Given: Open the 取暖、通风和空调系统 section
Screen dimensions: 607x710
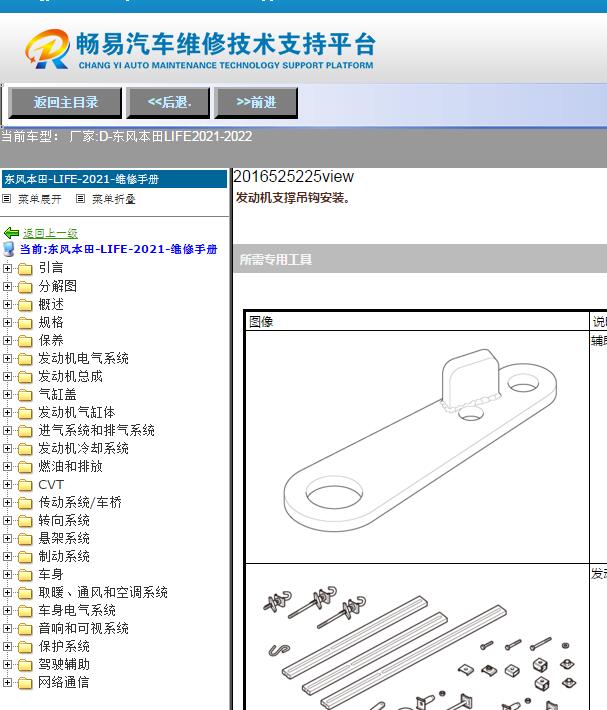Looking at the screenshot, I should point(103,592).
